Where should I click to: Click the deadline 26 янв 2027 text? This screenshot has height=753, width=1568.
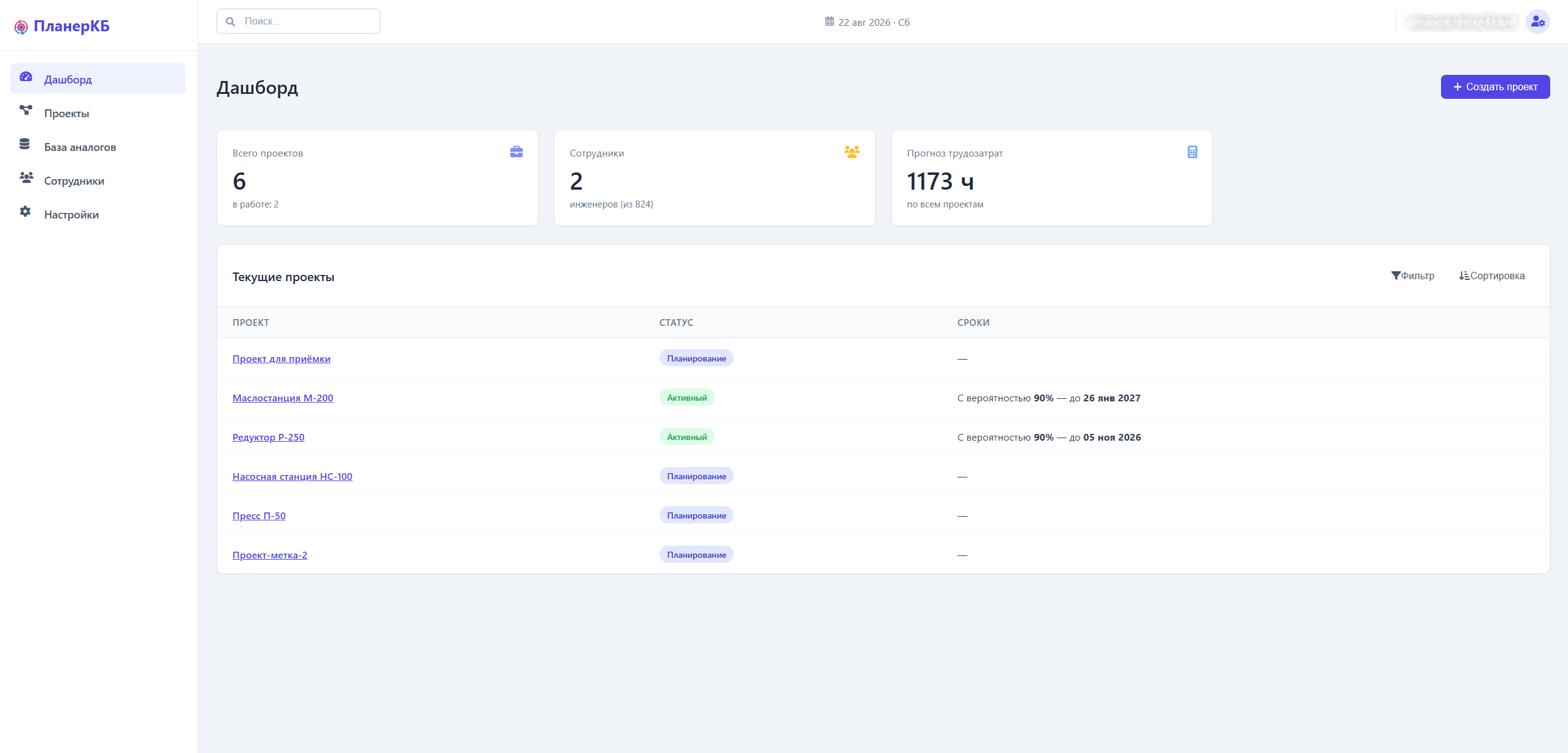click(1112, 398)
